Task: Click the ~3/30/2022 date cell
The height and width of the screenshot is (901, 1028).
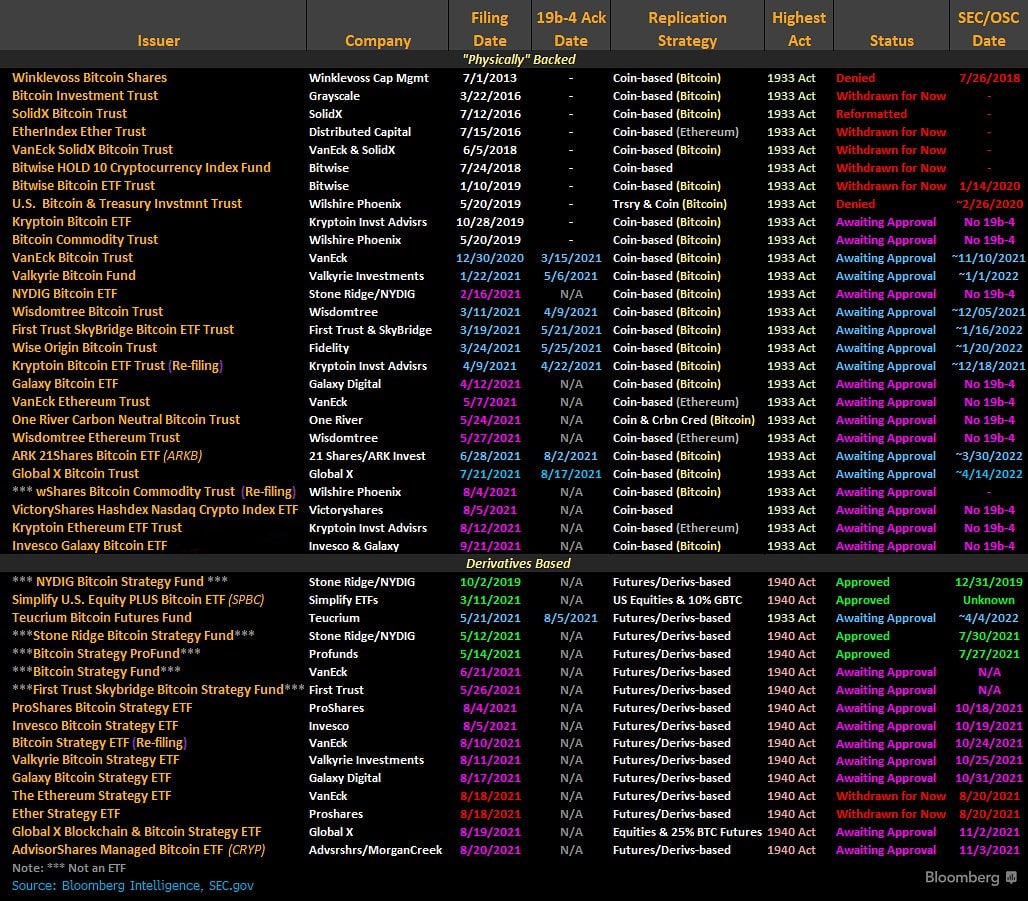Action: [x=989, y=456]
